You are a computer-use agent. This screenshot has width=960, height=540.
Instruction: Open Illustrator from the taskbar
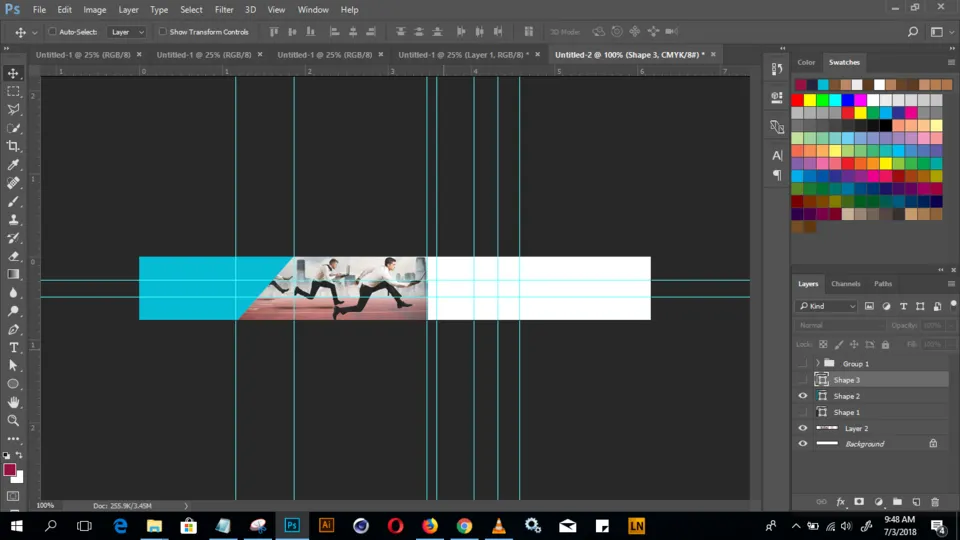pyautogui.click(x=326, y=526)
